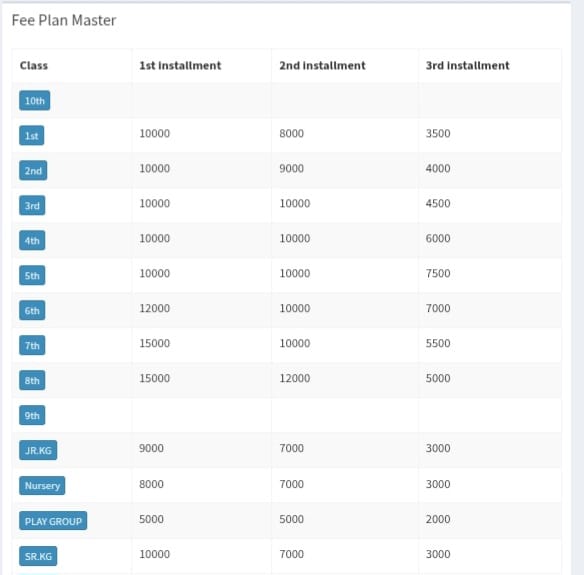Select the JR.KG class badge
The height and width of the screenshot is (575, 584).
tap(38, 451)
